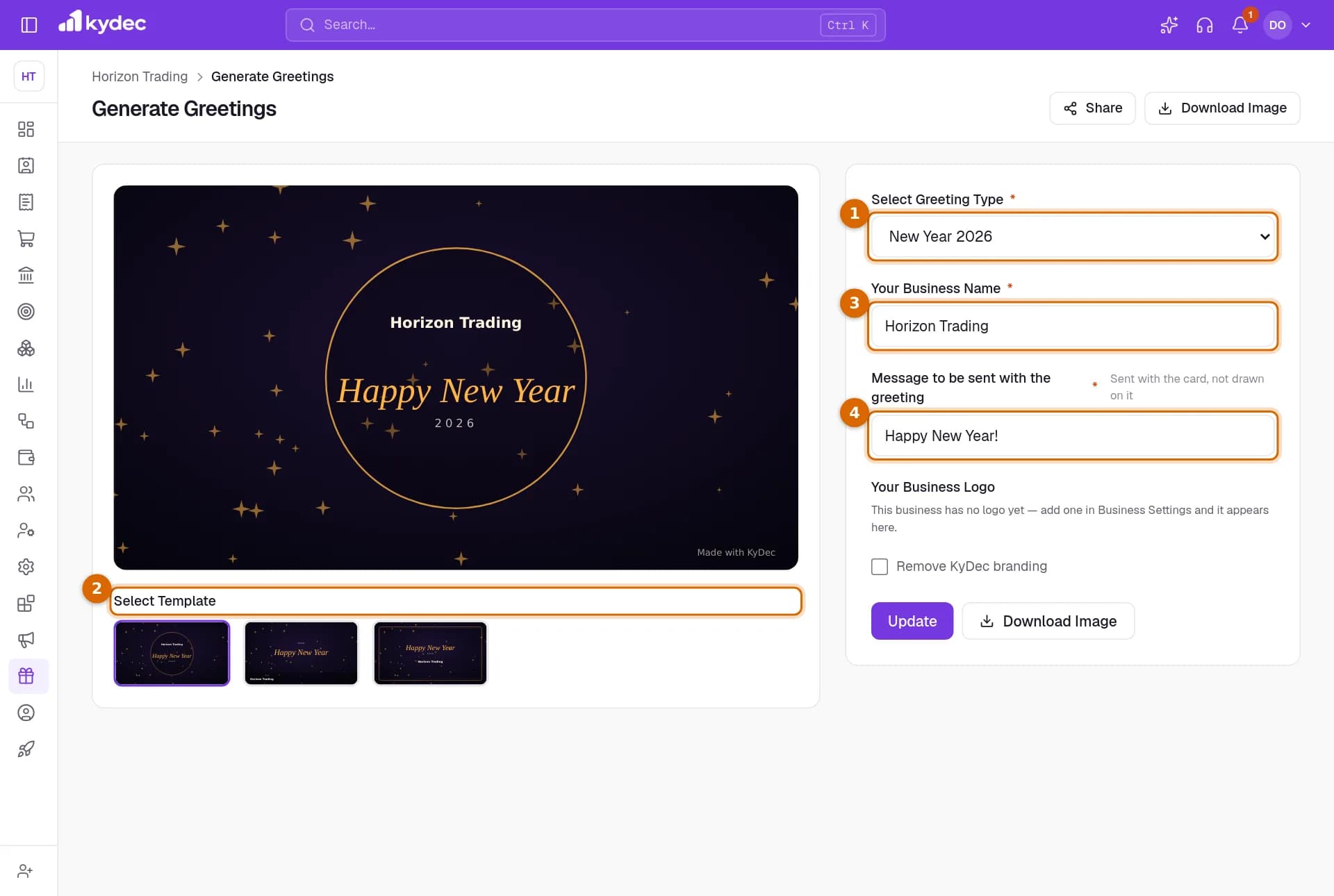Select the circle-style template thumbnail
The height and width of the screenshot is (896, 1334).
pyautogui.click(x=172, y=653)
